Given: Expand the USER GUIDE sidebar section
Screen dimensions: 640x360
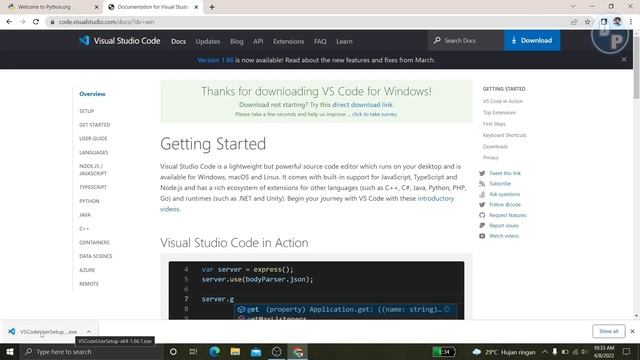Looking at the screenshot, I should (93, 138).
